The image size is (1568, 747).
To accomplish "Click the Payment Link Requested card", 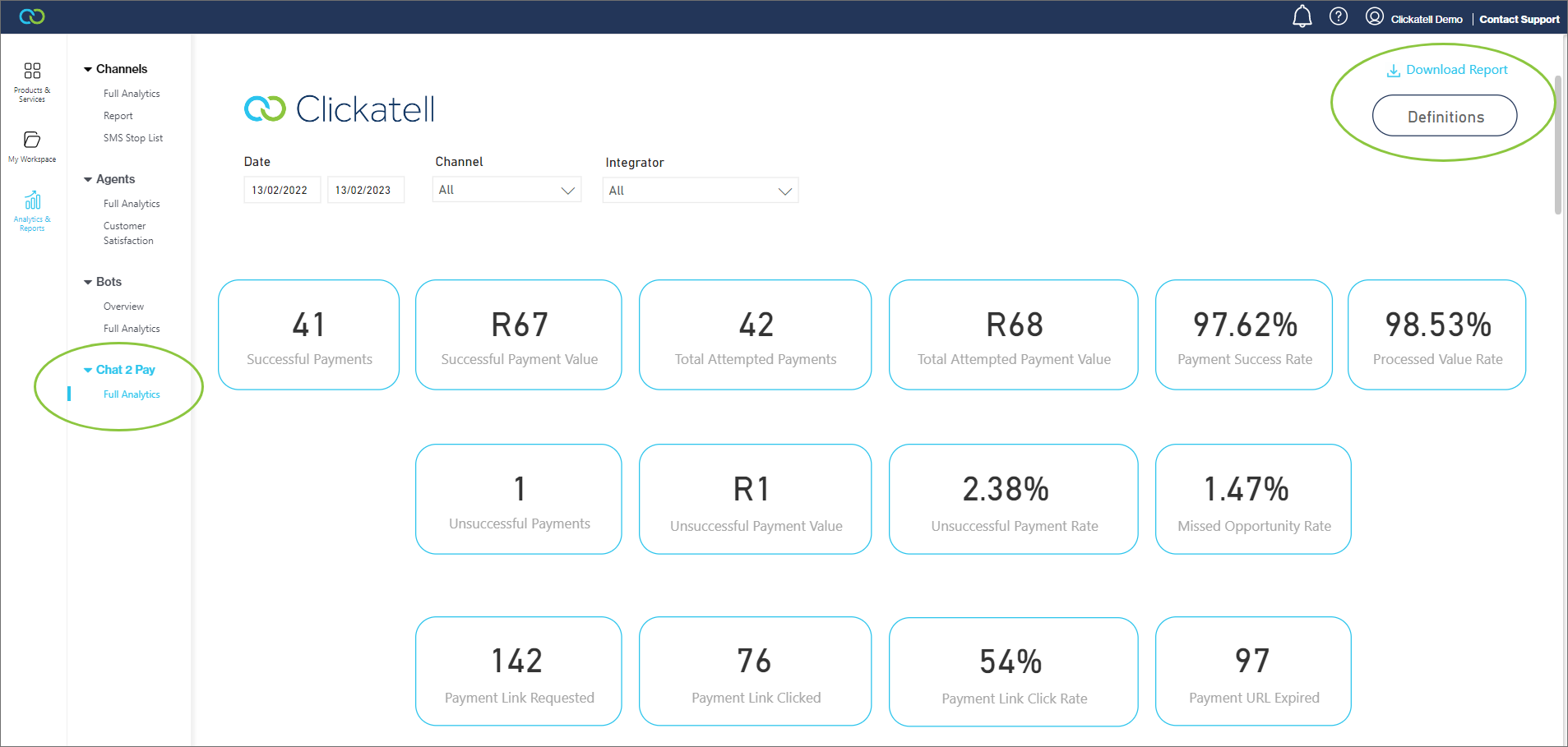I will pyautogui.click(x=519, y=671).
